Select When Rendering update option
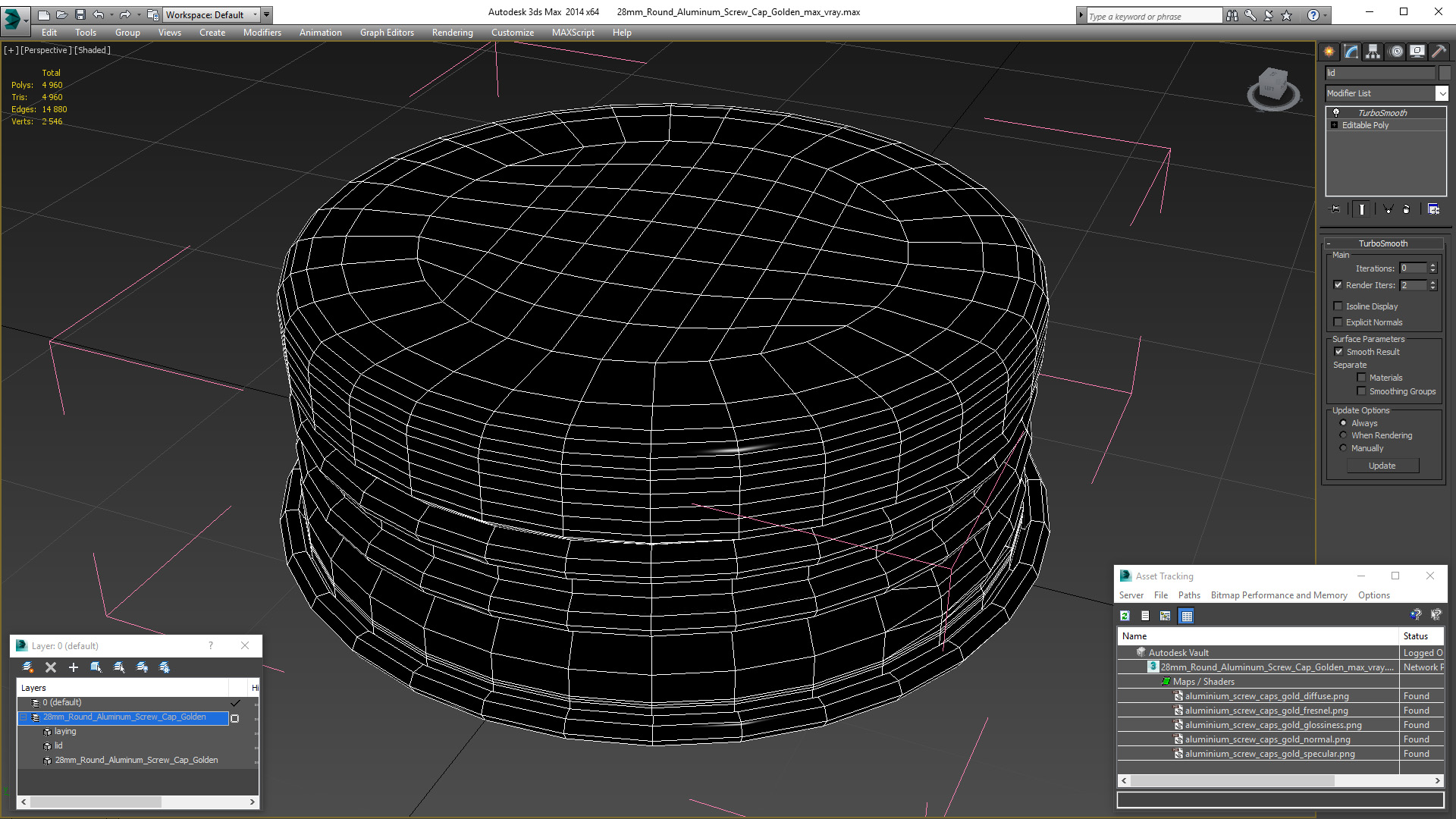The image size is (1456, 819). pos(1344,435)
